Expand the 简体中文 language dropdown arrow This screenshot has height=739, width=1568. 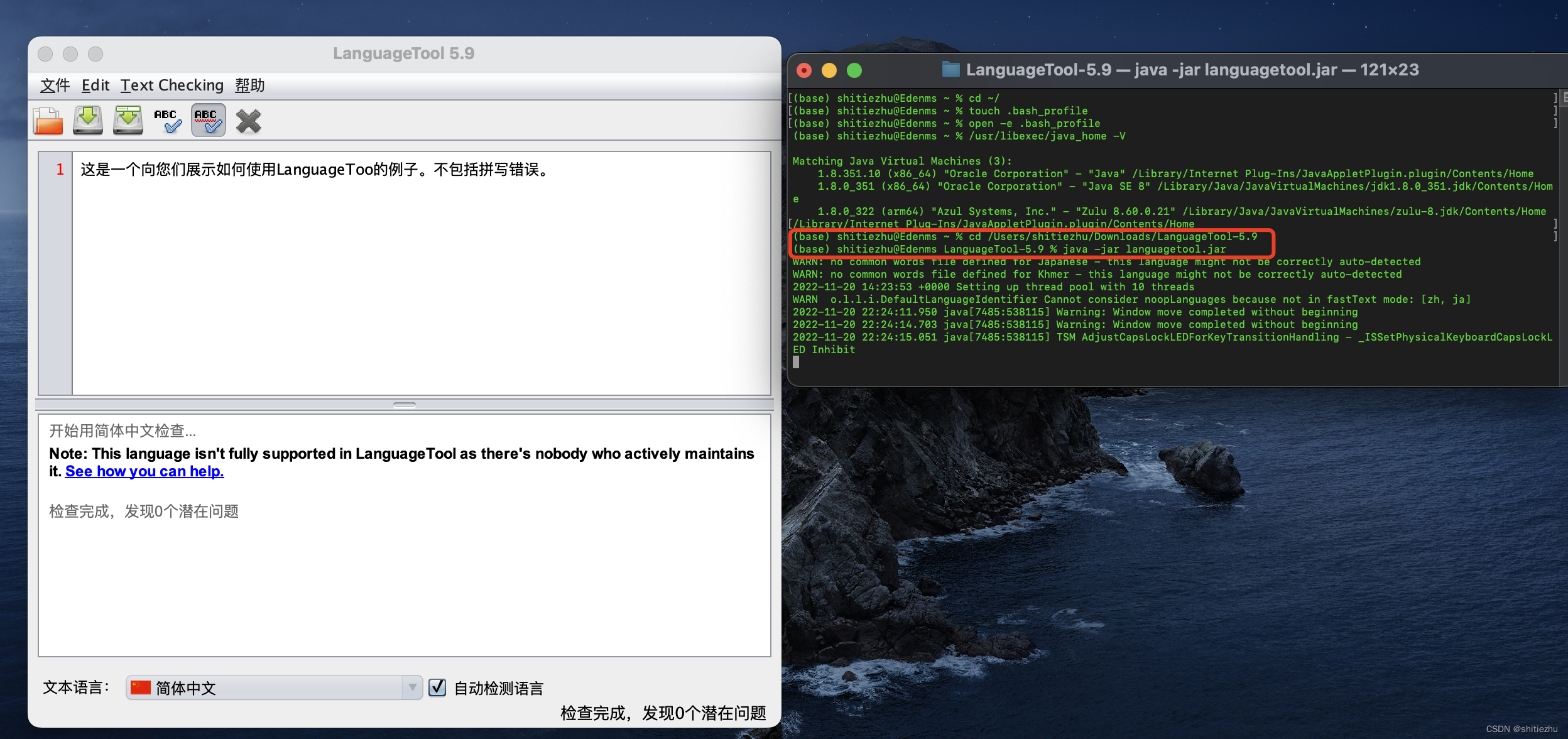coord(412,687)
